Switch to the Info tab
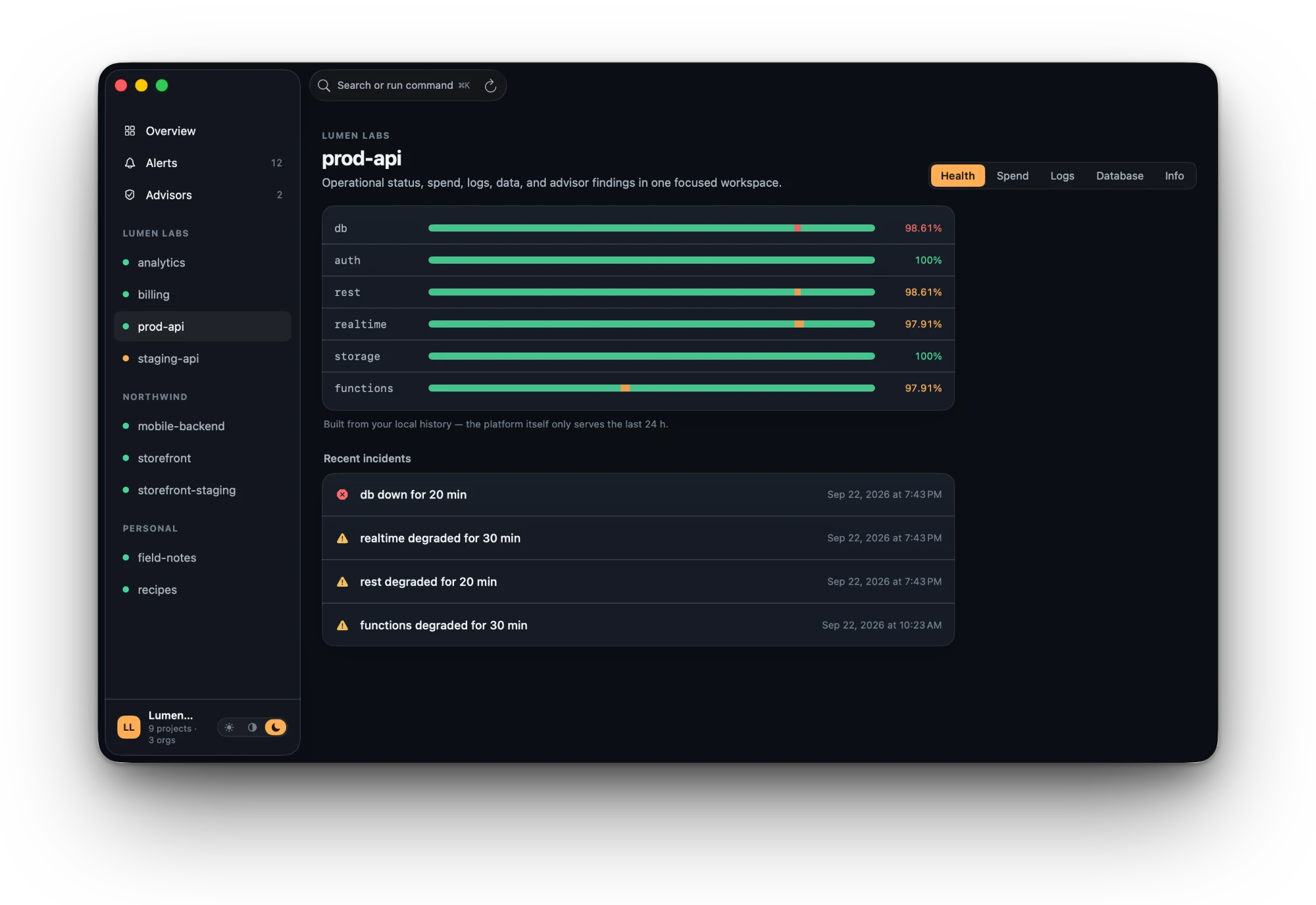The image size is (1316, 905). 1174,176
